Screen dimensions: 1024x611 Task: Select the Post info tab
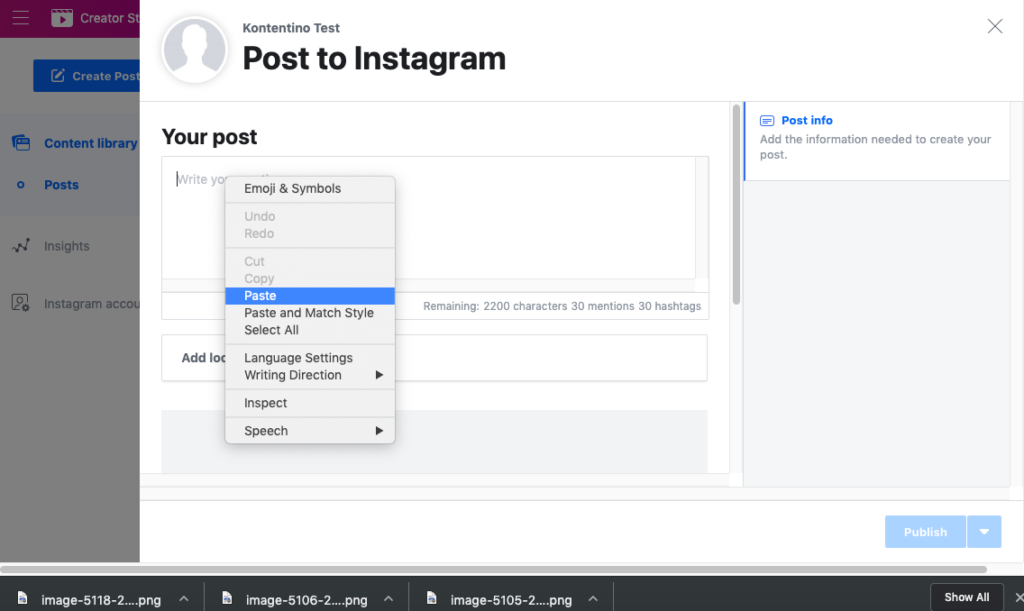click(876, 140)
